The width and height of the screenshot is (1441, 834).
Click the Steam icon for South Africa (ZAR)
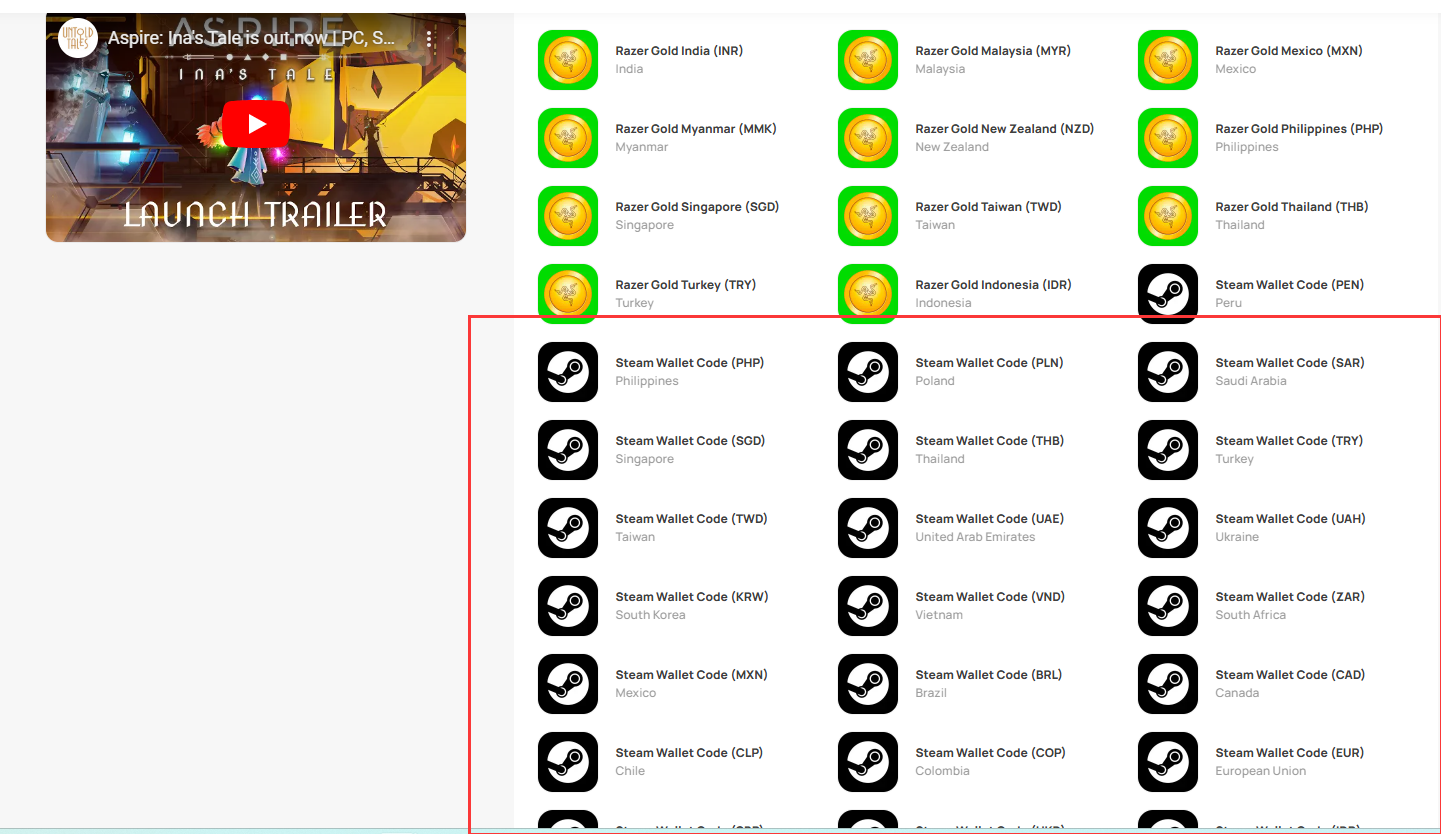click(x=1168, y=606)
